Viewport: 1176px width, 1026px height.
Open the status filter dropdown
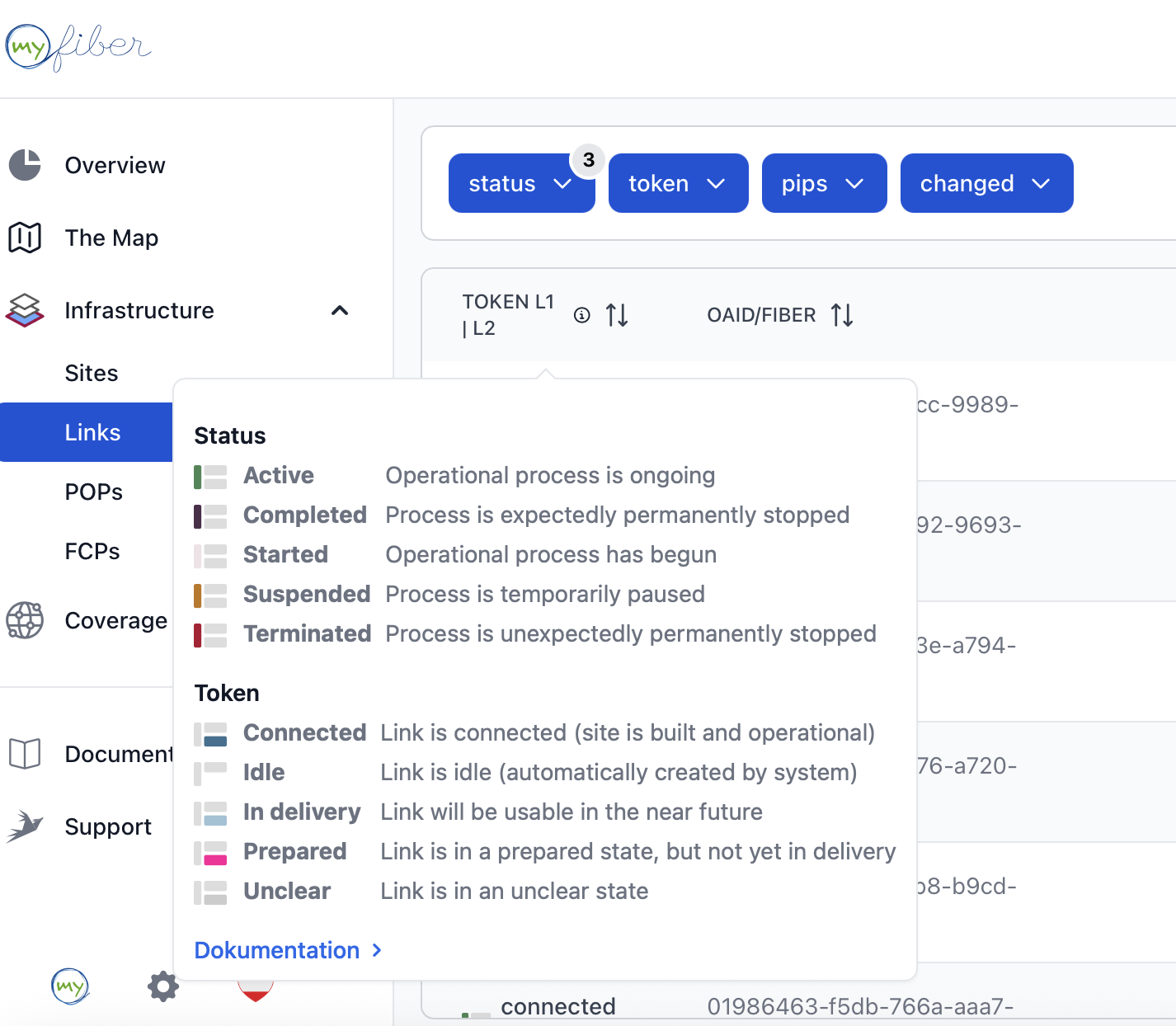coord(520,183)
